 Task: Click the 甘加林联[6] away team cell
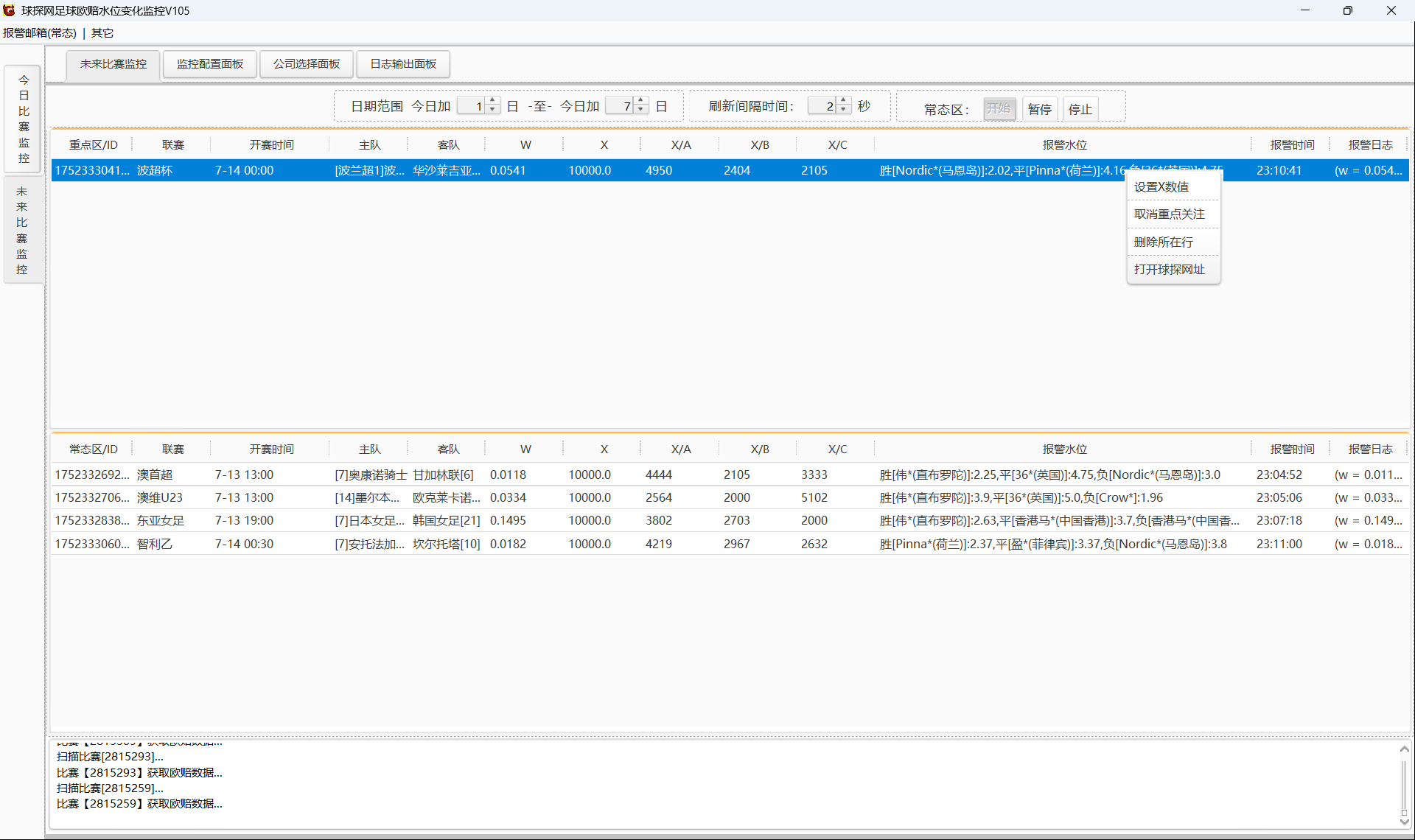click(x=443, y=475)
